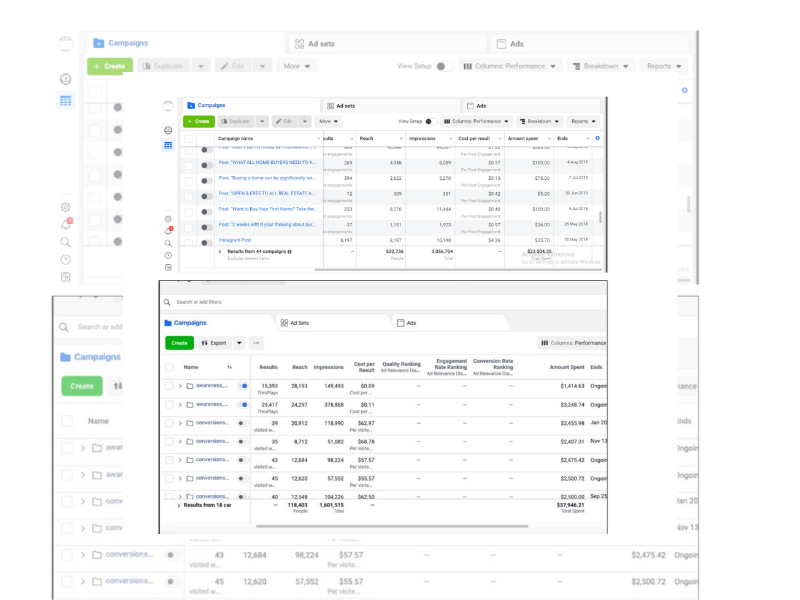This screenshot has width=800, height=600.
Task: Click the Export button
Action: [214, 343]
